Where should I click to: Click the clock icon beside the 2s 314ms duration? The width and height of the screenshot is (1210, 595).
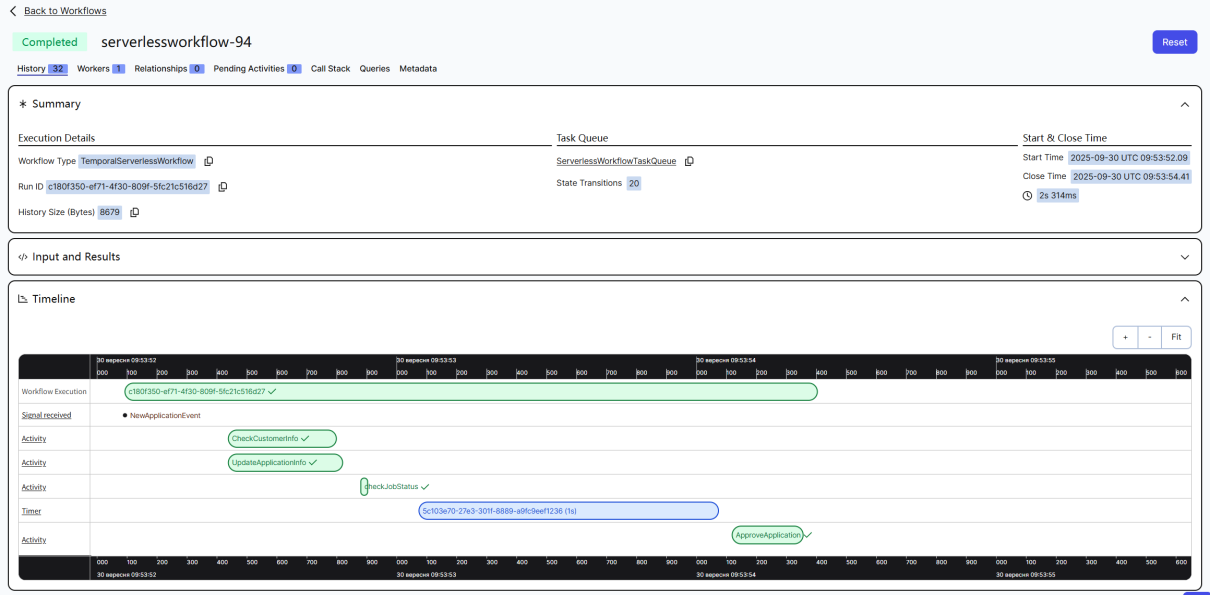click(x=1027, y=195)
